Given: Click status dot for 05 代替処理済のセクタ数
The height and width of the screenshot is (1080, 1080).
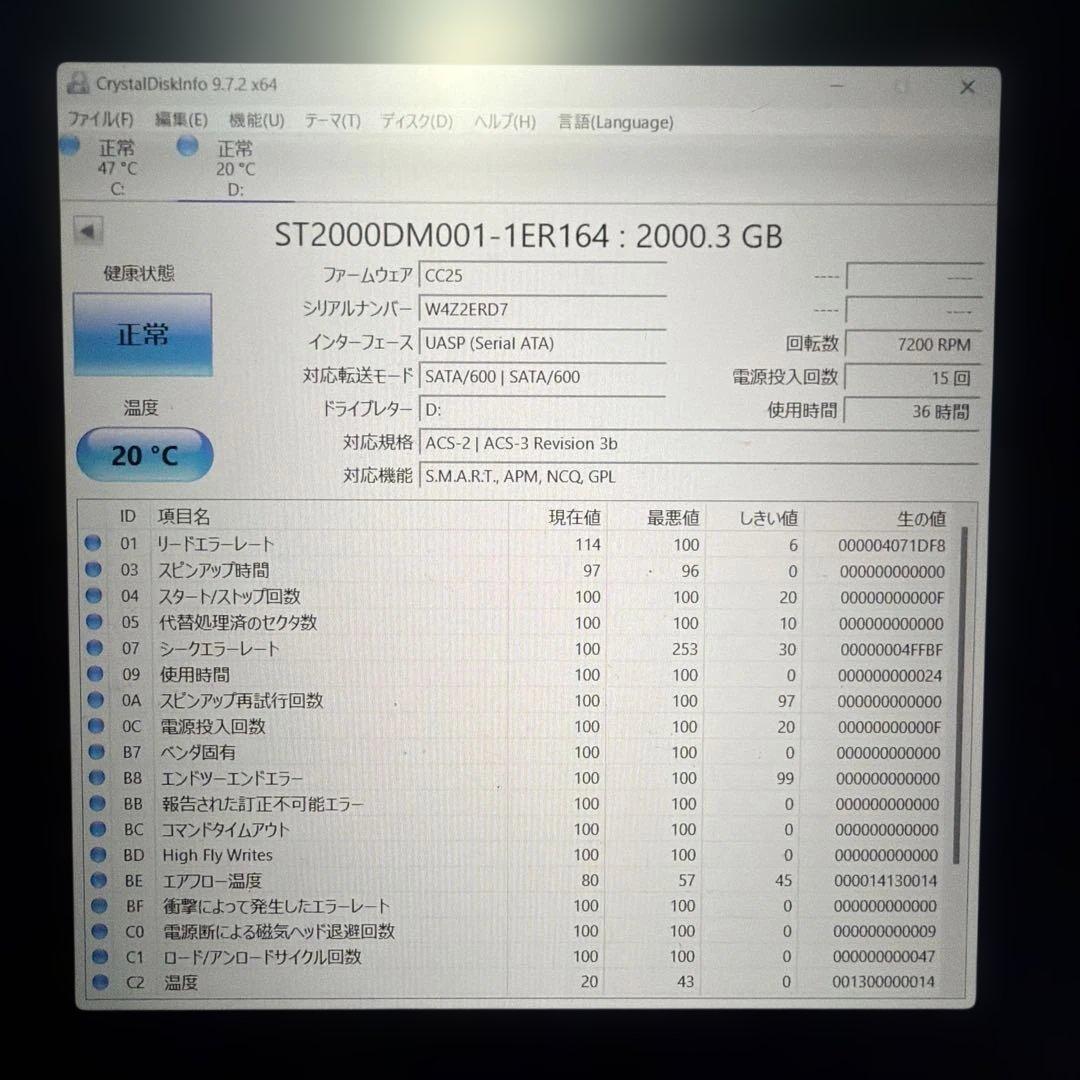Looking at the screenshot, I should coord(94,622).
